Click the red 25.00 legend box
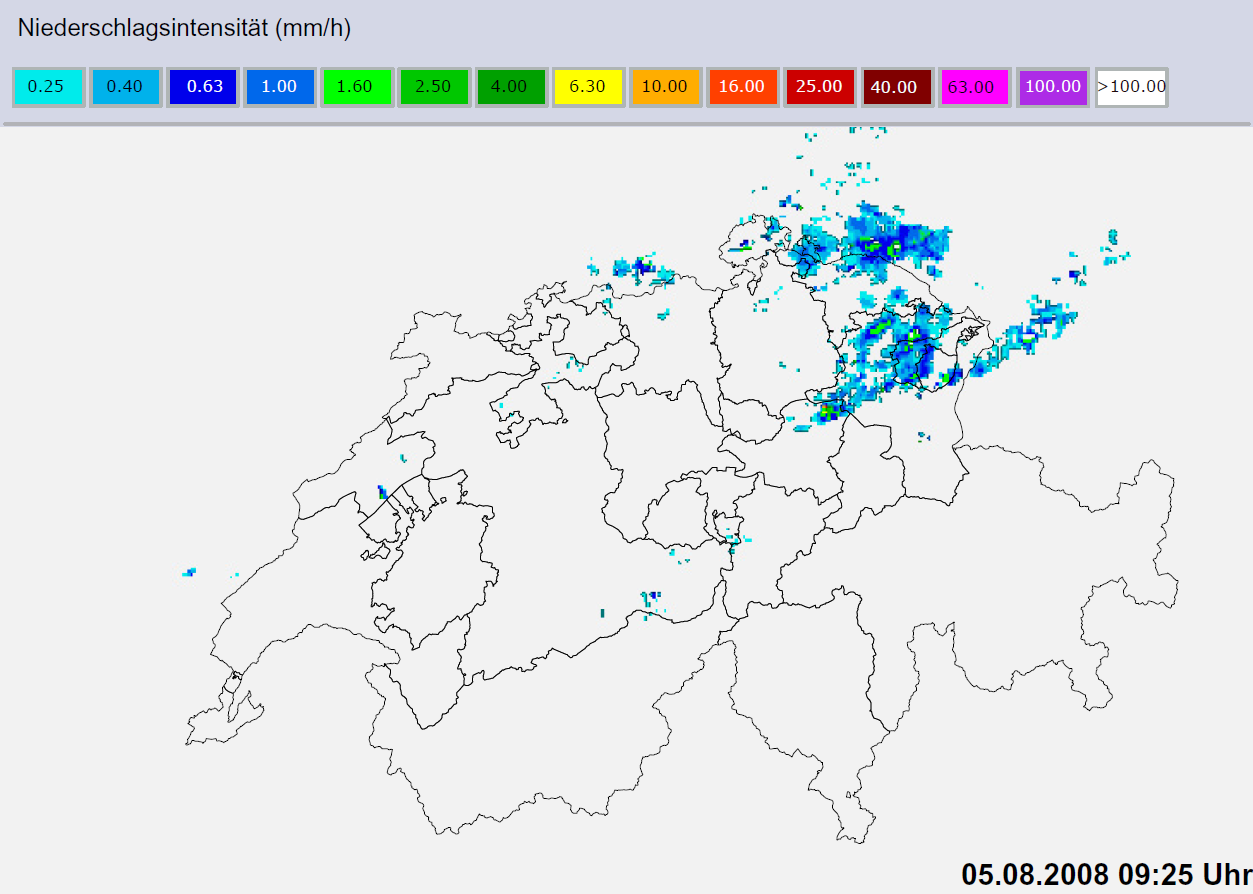The width and height of the screenshot is (1253, 894). pos(819,87)
